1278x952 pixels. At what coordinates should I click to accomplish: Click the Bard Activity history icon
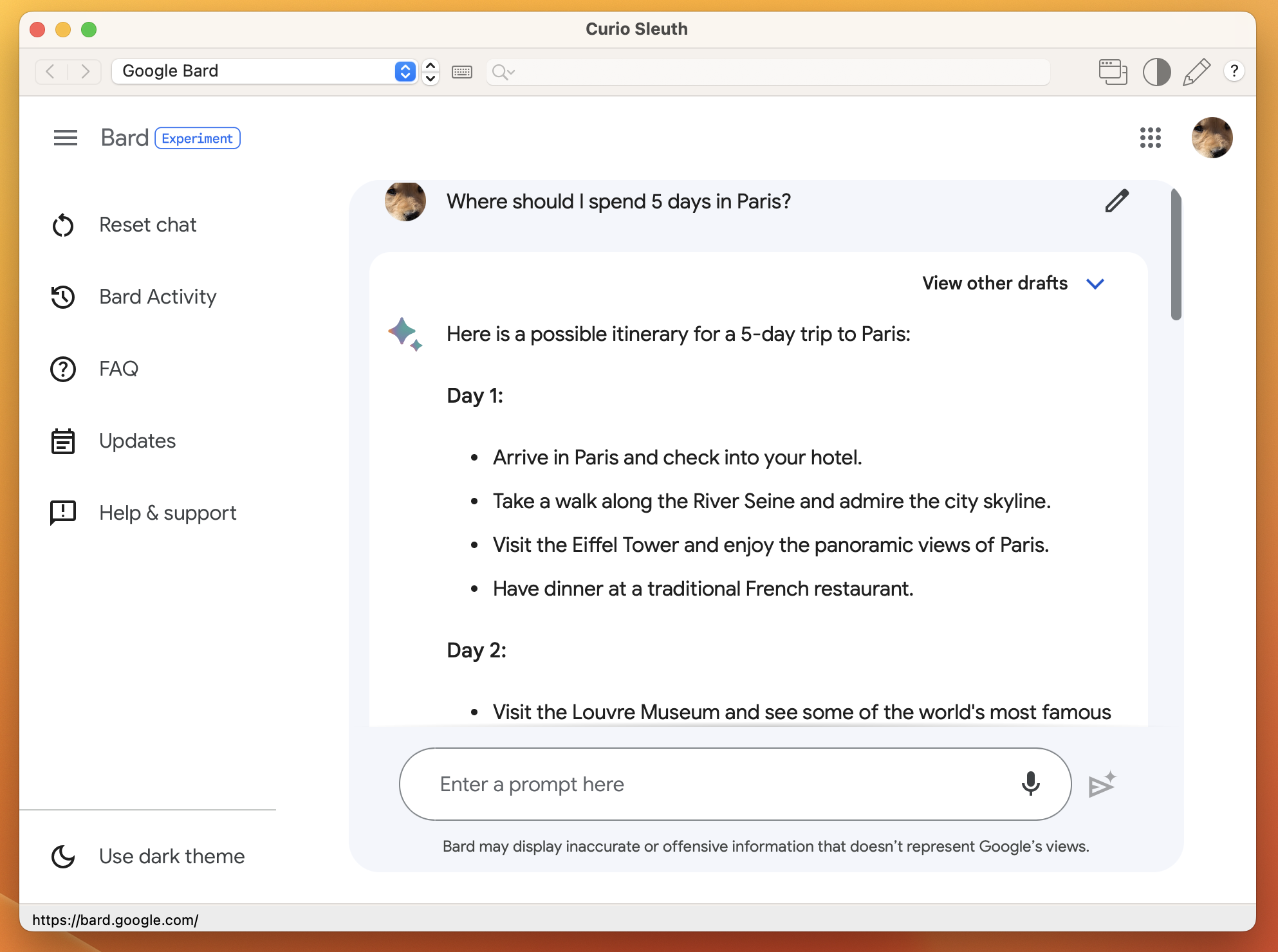pyautogui.click(x=63, y=297)
